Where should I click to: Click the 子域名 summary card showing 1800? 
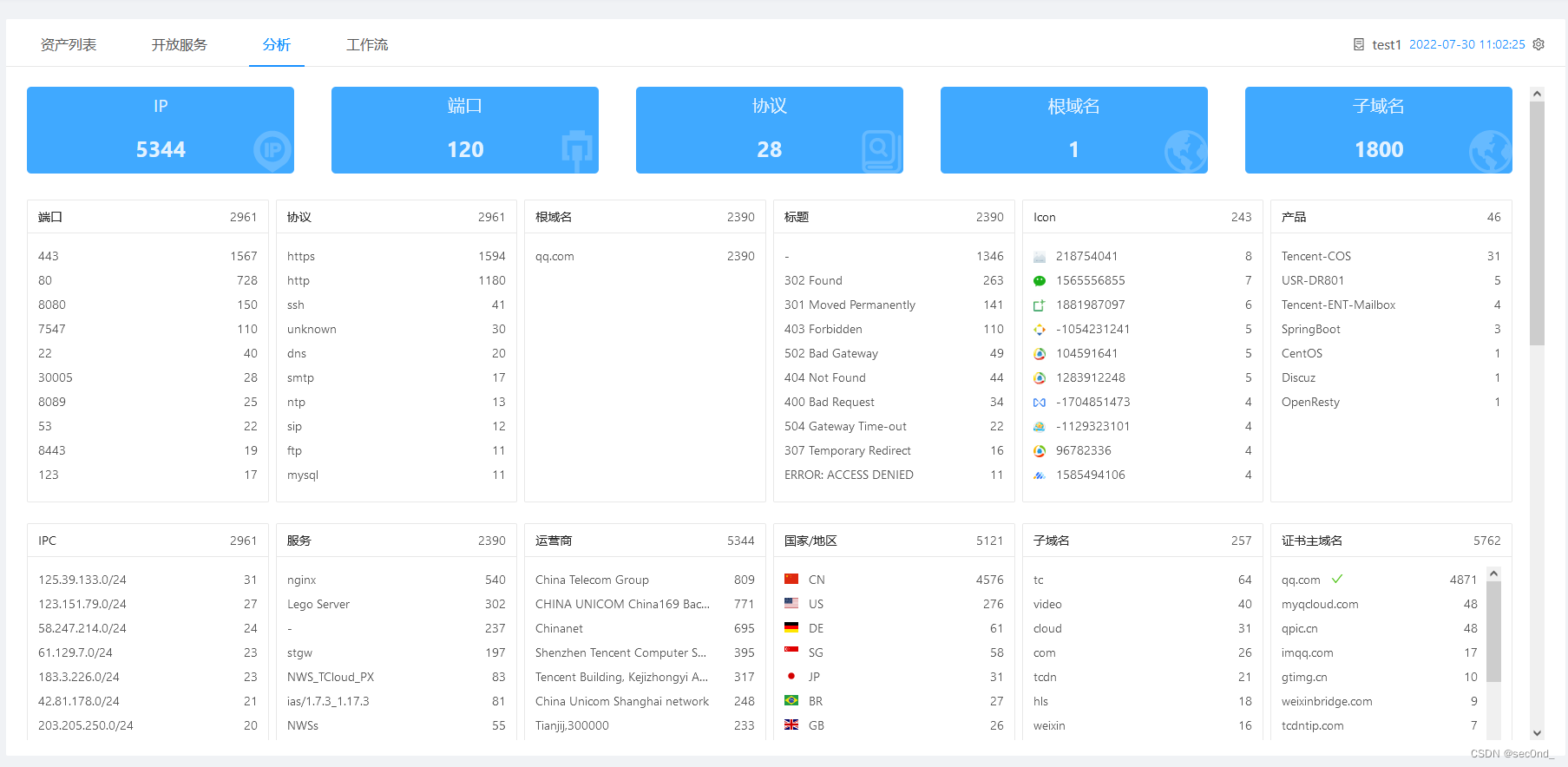(1379, 130)
